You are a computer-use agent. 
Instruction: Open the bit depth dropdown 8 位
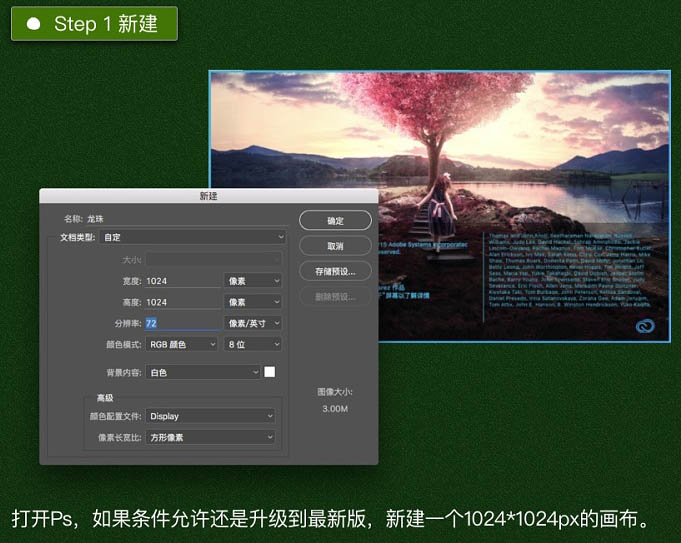(253, 344)
